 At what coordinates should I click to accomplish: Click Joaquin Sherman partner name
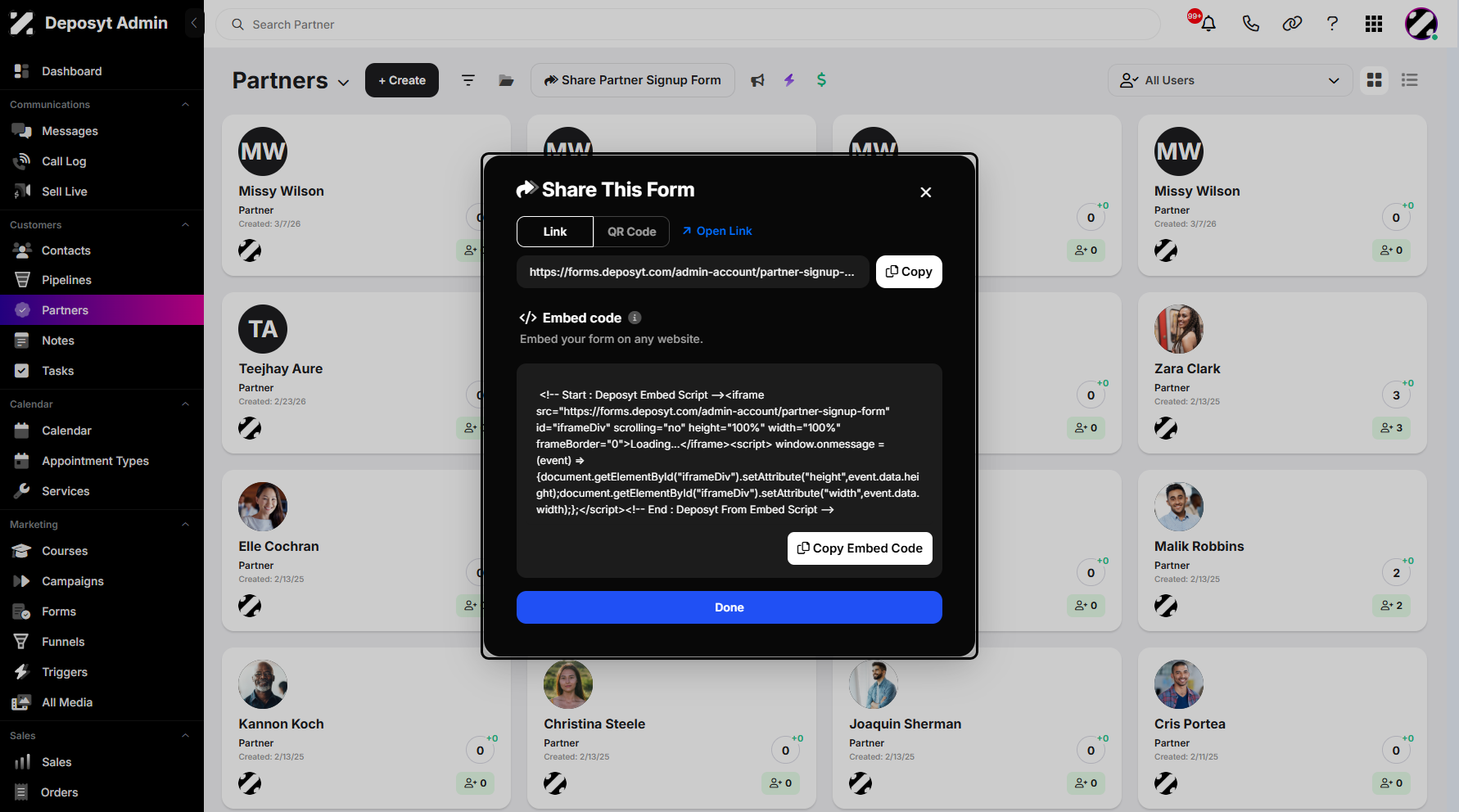(906, 724)
